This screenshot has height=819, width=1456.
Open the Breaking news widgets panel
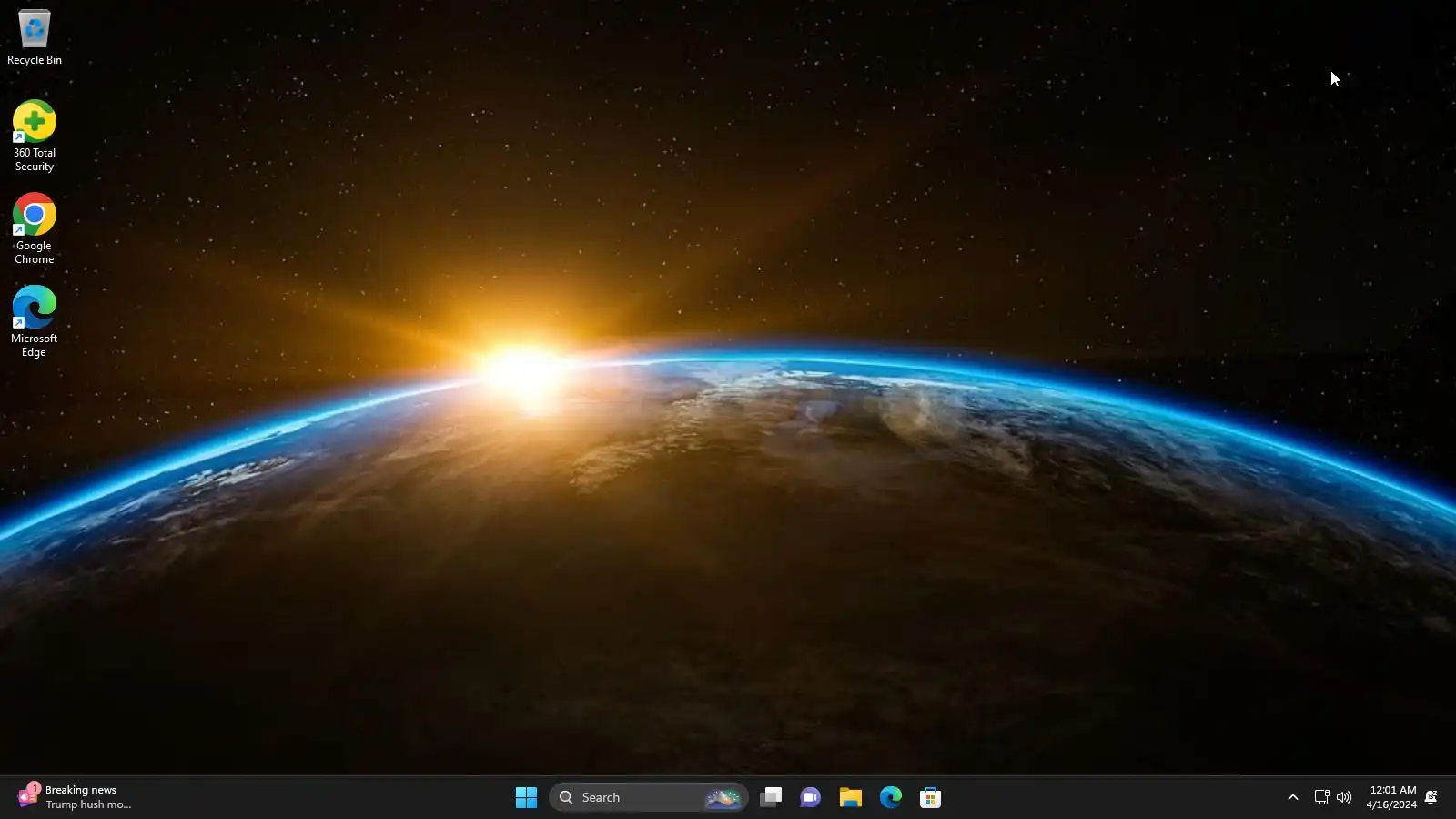tap(75, 797)
